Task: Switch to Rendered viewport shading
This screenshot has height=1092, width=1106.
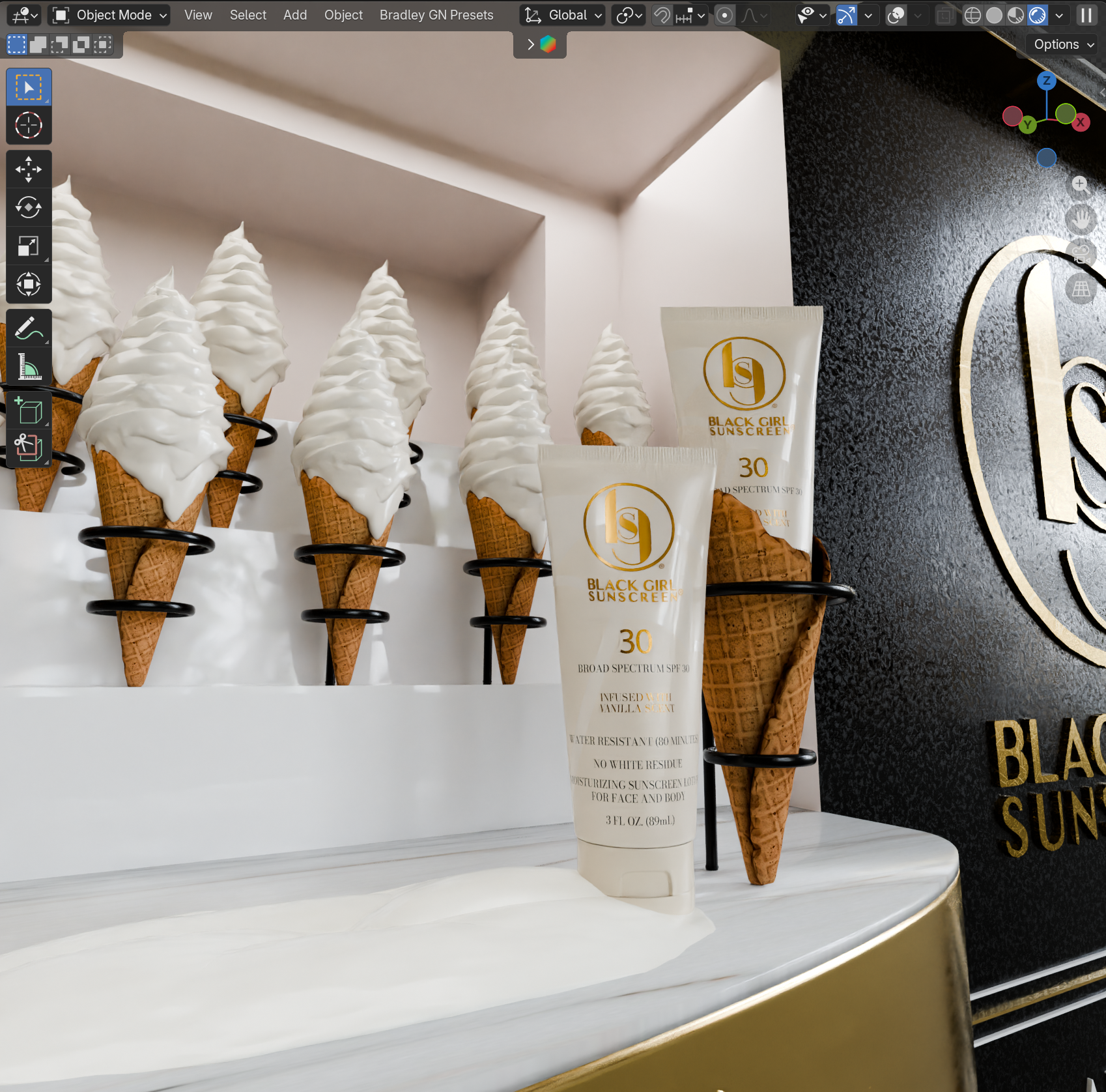Action: [x=1037, y=15]
